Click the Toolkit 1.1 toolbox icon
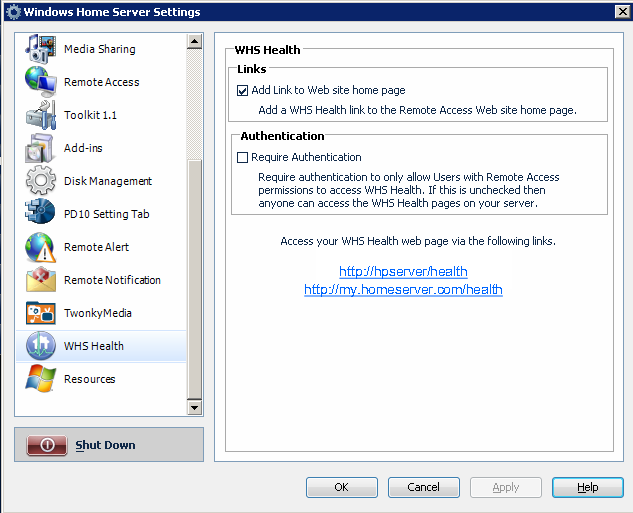Viewport: 633px width, 513px height. (40, 115)
